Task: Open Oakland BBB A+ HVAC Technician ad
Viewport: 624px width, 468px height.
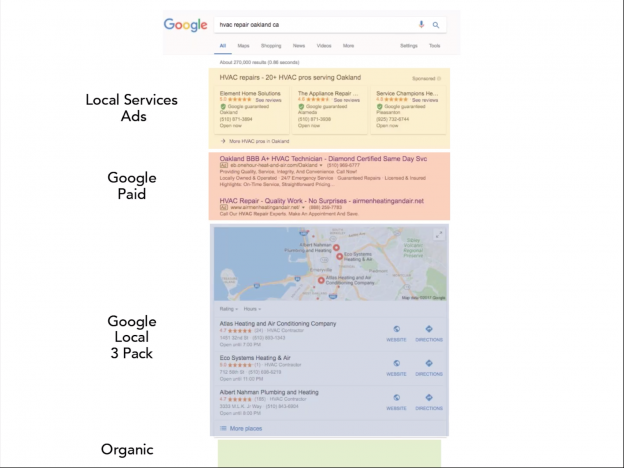Action: (323, 159)
